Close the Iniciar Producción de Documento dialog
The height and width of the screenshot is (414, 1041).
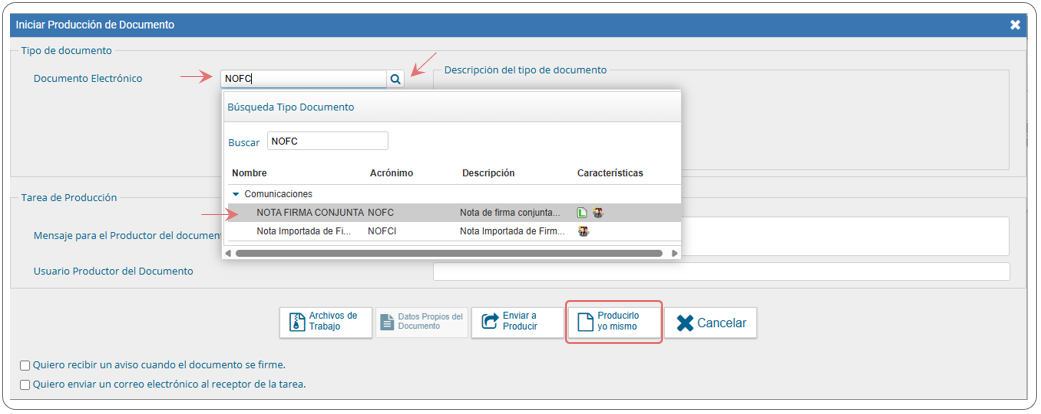[1015, 25]
